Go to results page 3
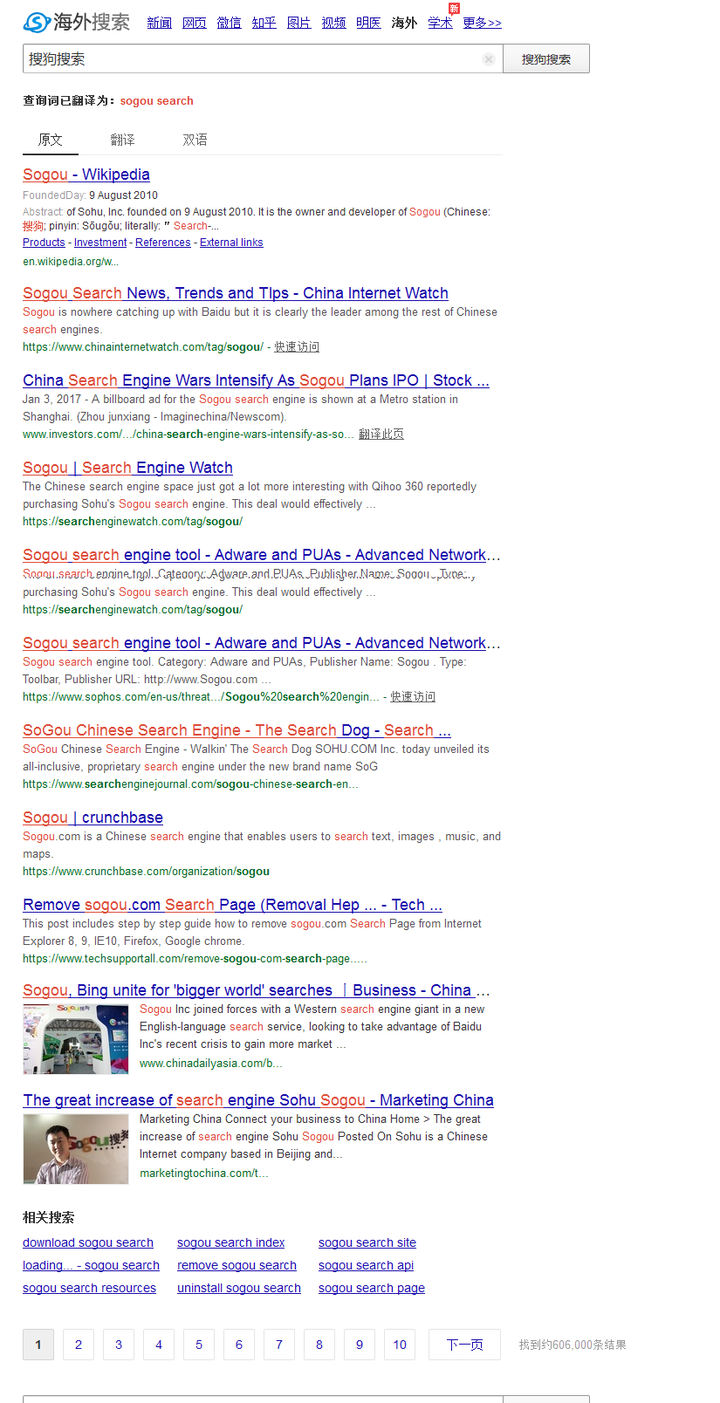This screenshot has width=720, height=1403. pos(118,1344)
